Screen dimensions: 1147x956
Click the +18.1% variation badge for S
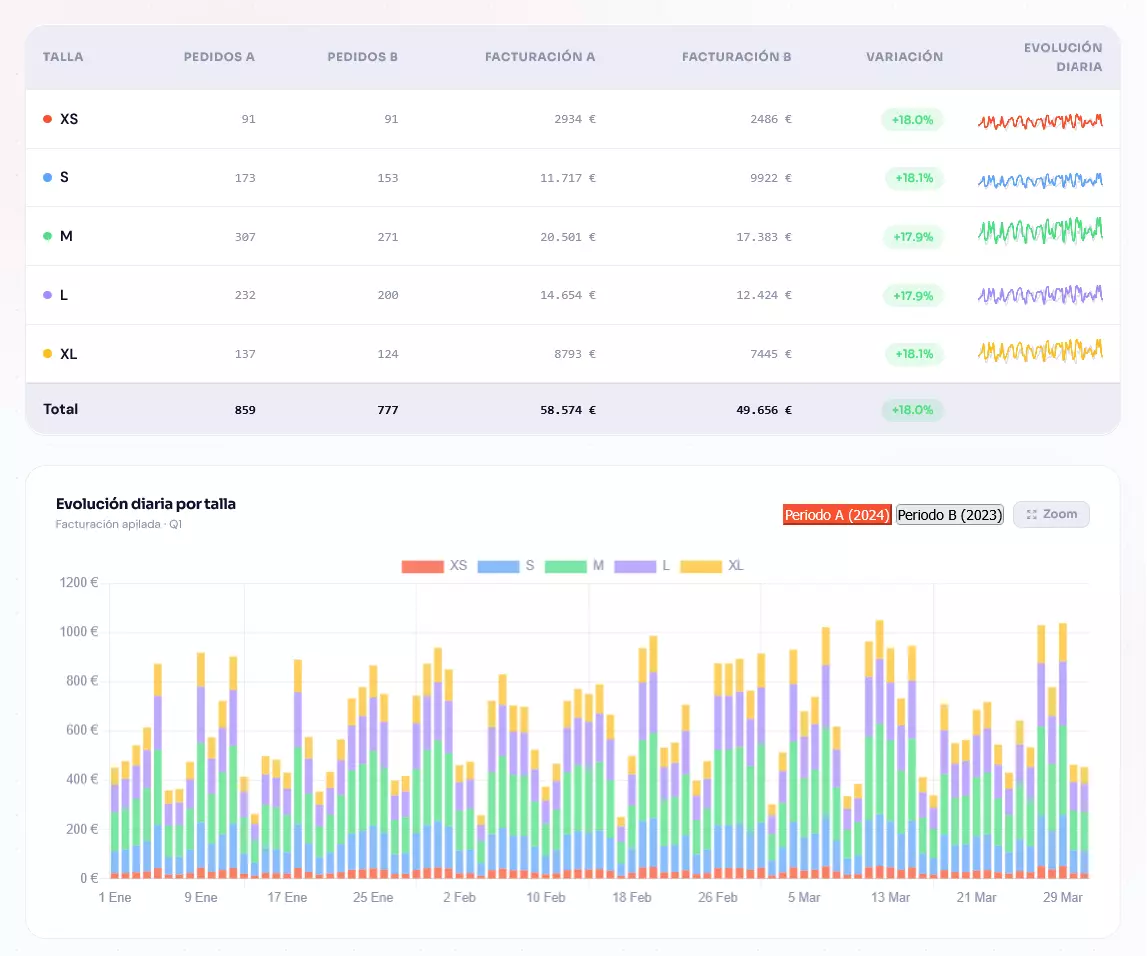[913, 178]
